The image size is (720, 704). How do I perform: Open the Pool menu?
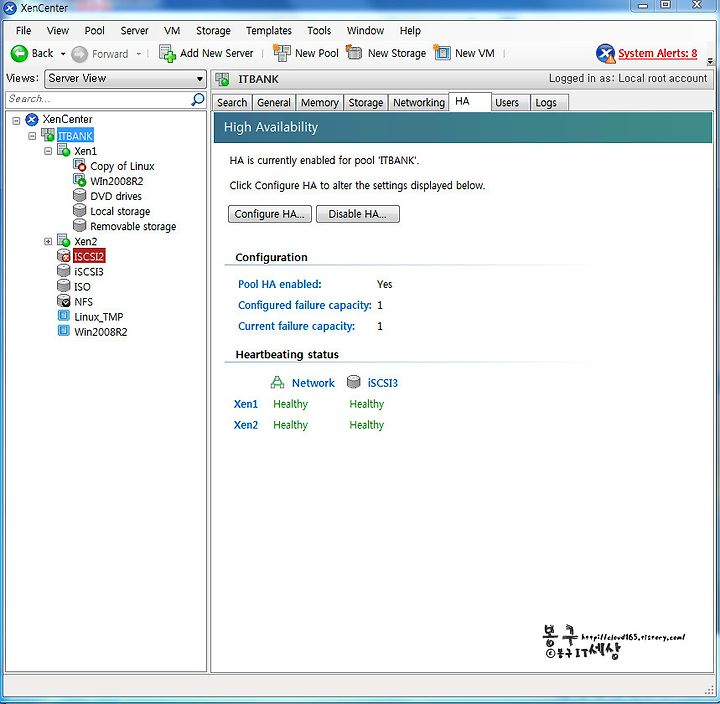tap(94, 31)
